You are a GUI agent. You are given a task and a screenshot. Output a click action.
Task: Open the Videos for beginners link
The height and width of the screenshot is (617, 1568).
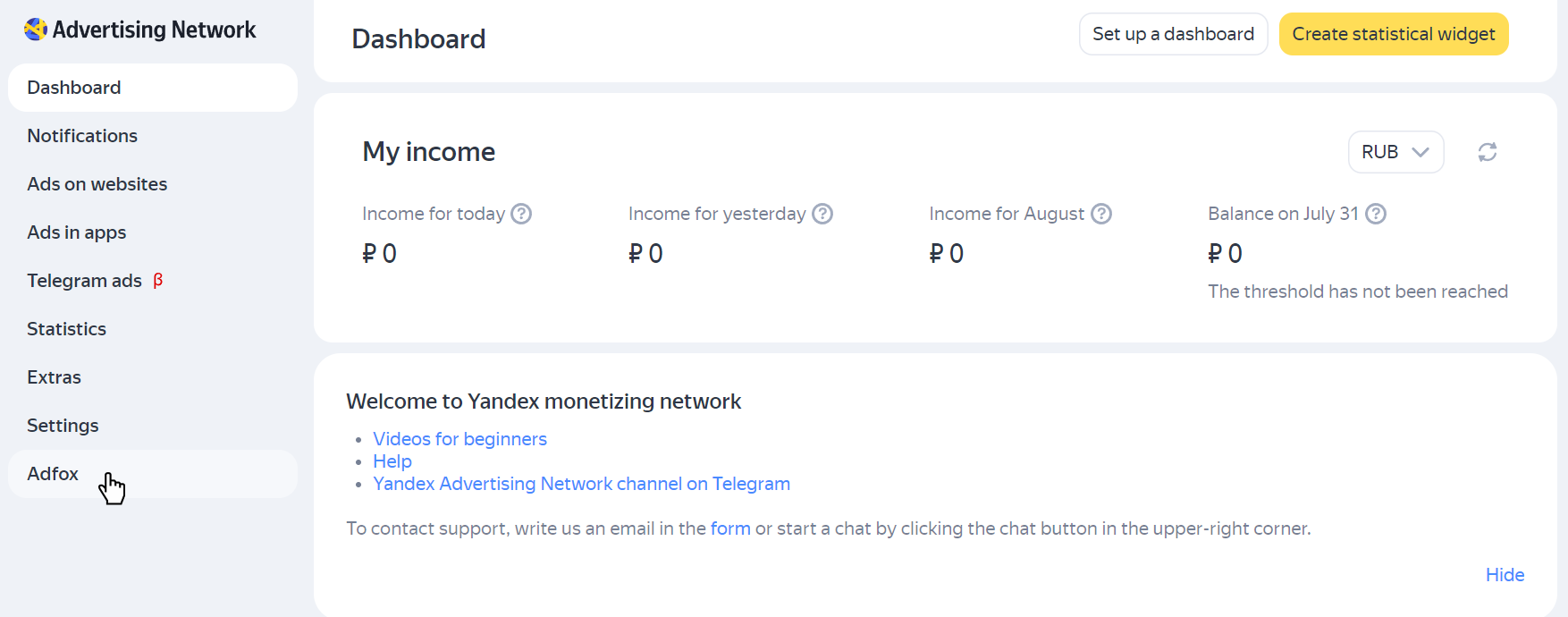(x=459, y=439)
